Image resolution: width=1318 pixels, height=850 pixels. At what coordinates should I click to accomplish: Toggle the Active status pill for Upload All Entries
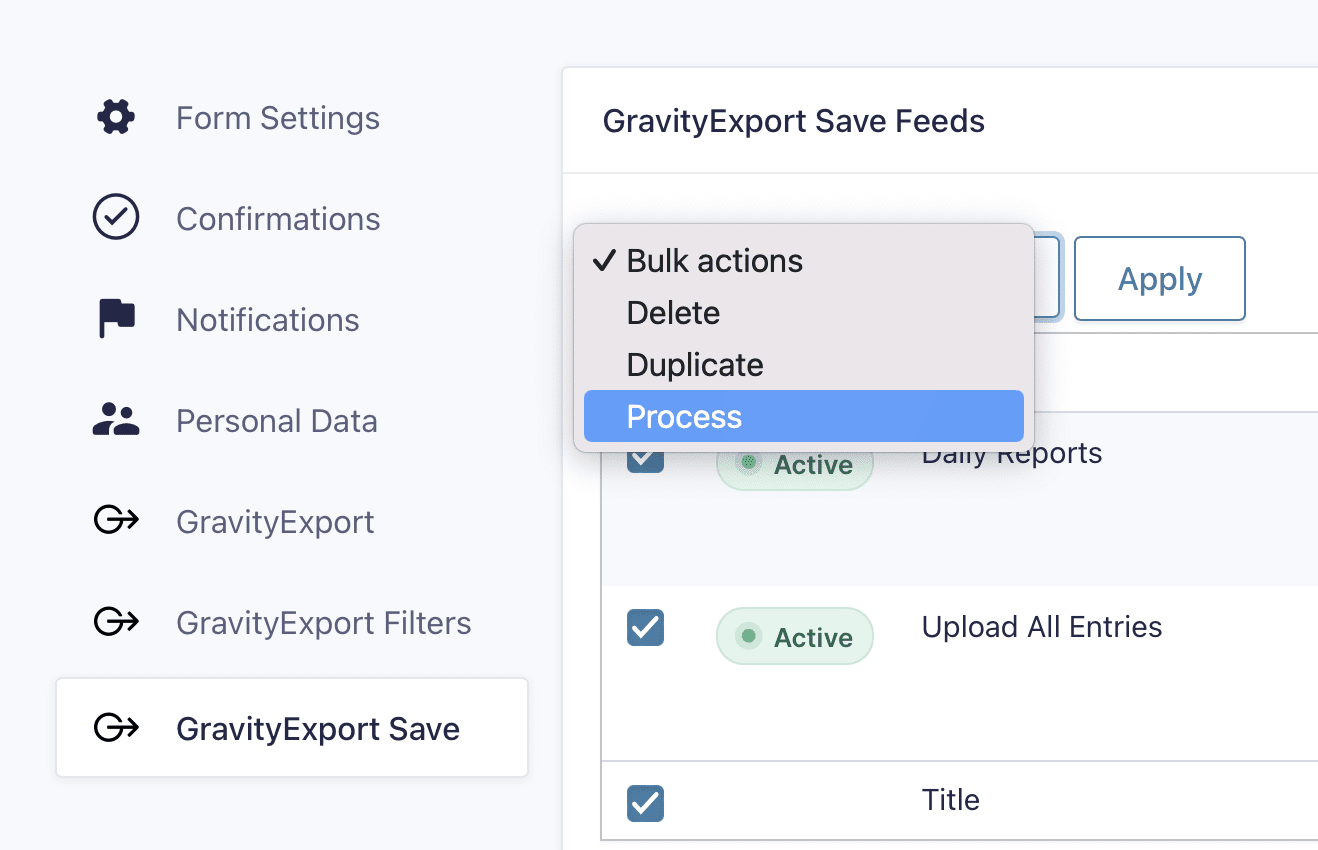coord(794,636)
